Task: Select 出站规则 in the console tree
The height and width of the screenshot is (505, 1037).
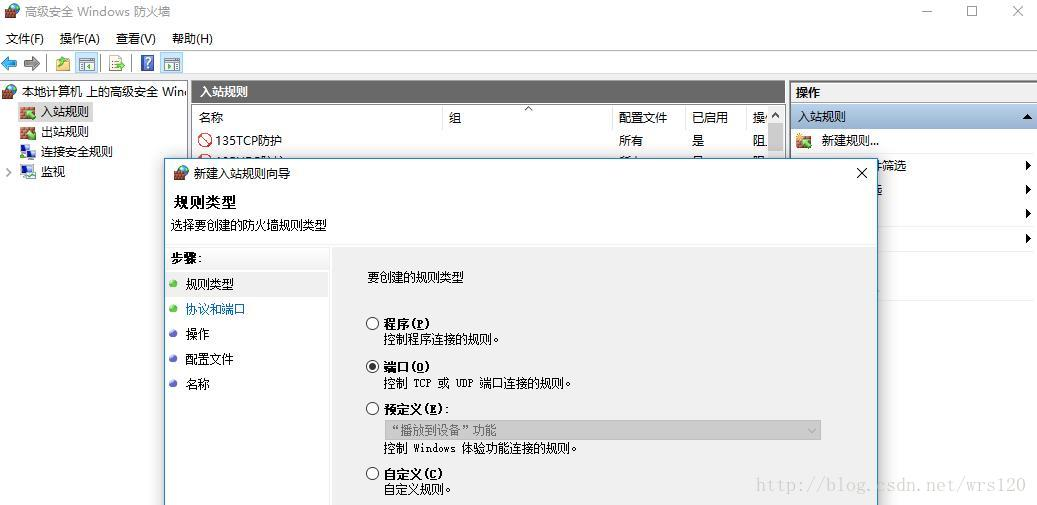Action: tap(65, 132)
